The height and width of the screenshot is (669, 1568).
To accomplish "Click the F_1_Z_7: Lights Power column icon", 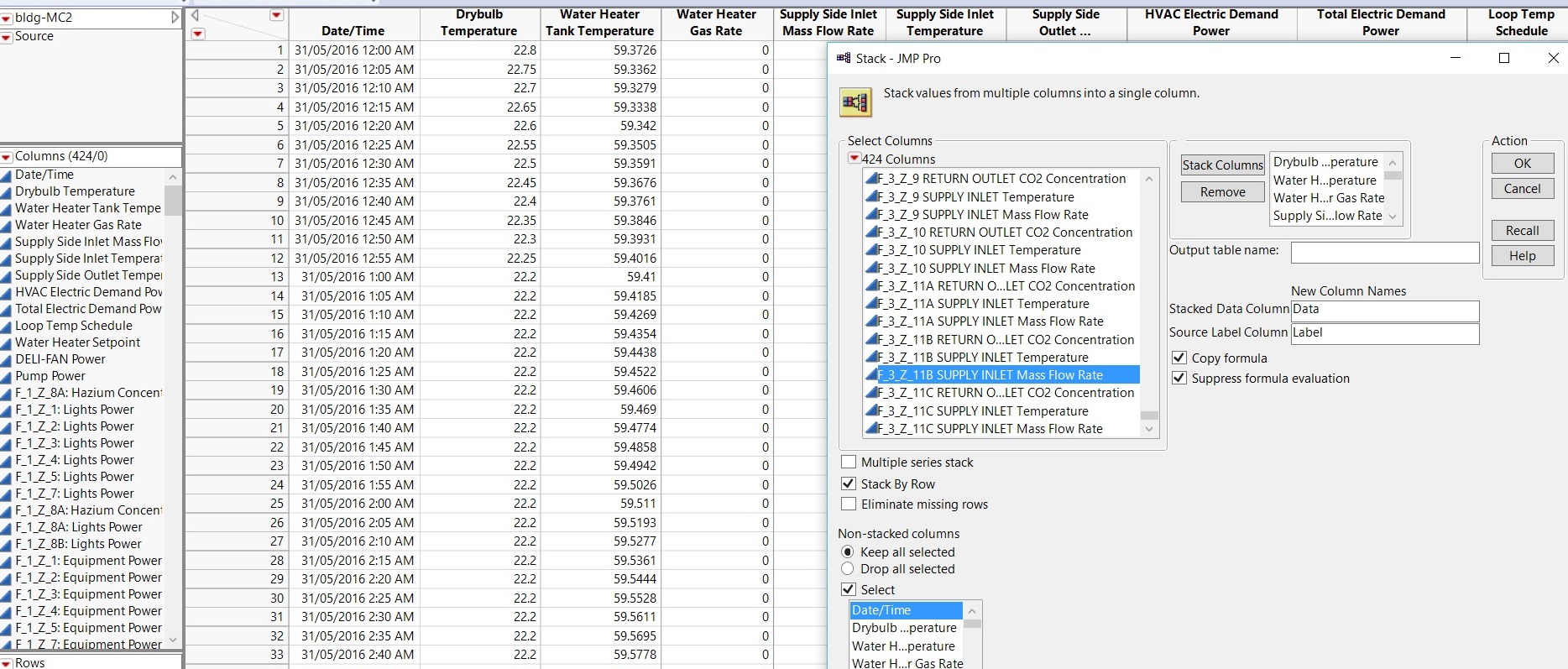I will [7, 494].
